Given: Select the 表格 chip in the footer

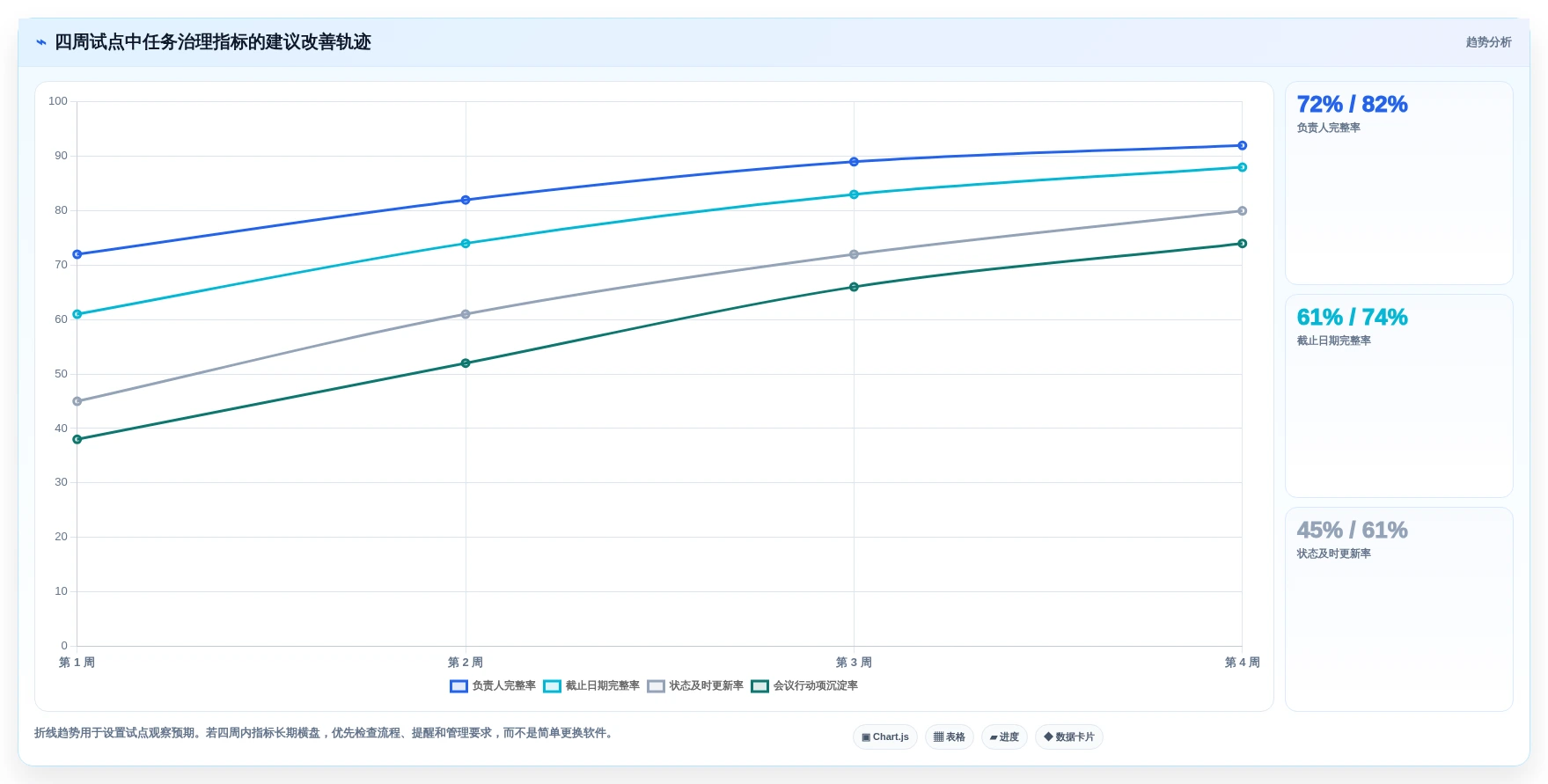Looking at the screenshot, I should click(x=950, y=737).
